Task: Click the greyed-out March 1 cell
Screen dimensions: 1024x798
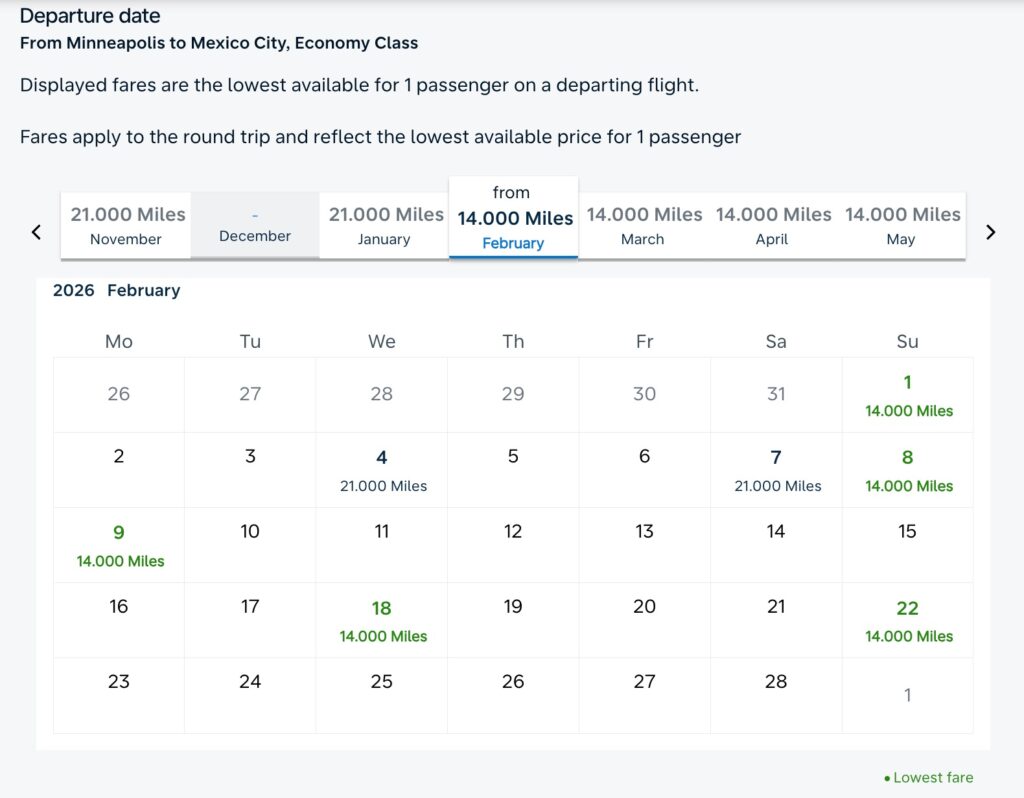Action: pyautogui.click(x=907, y=694)
